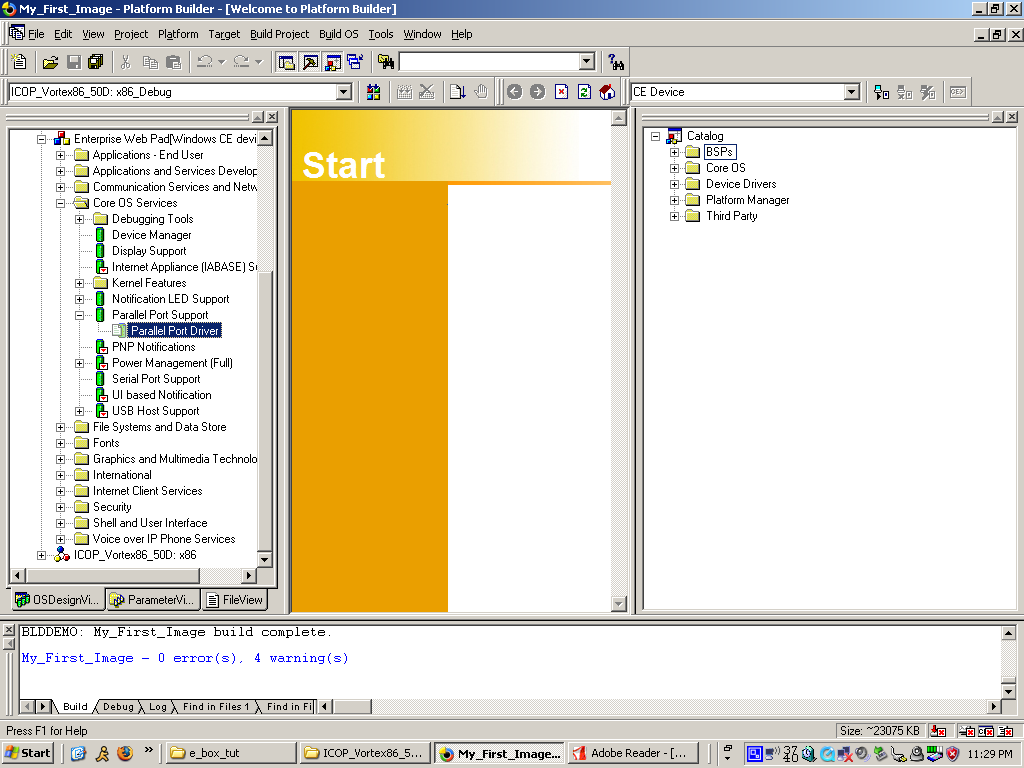Click the Save All icon
The image size is (1024, 768).
click(96, 61)
